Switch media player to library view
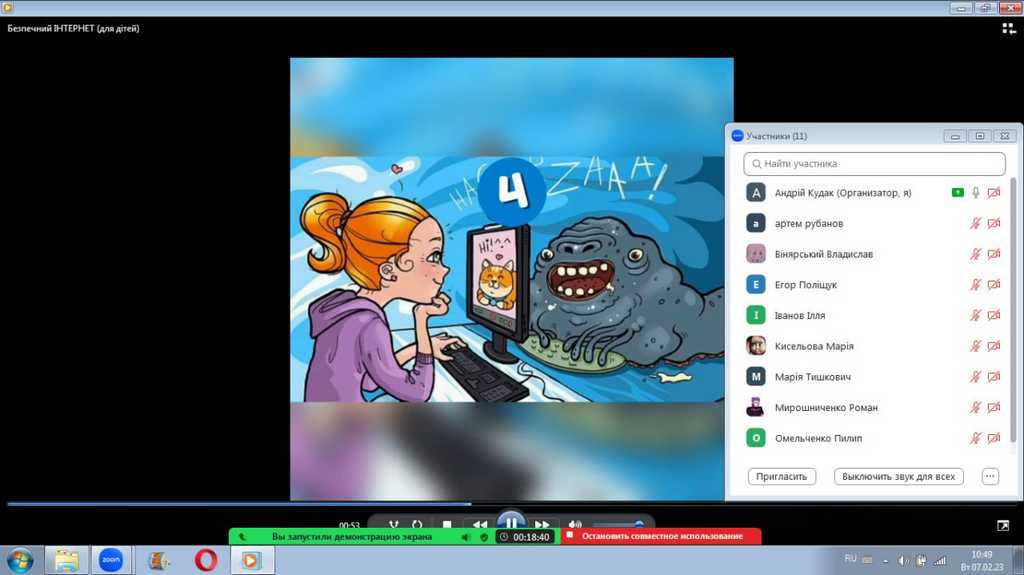Viewport: 1024px width, 575px height. 1009,28
